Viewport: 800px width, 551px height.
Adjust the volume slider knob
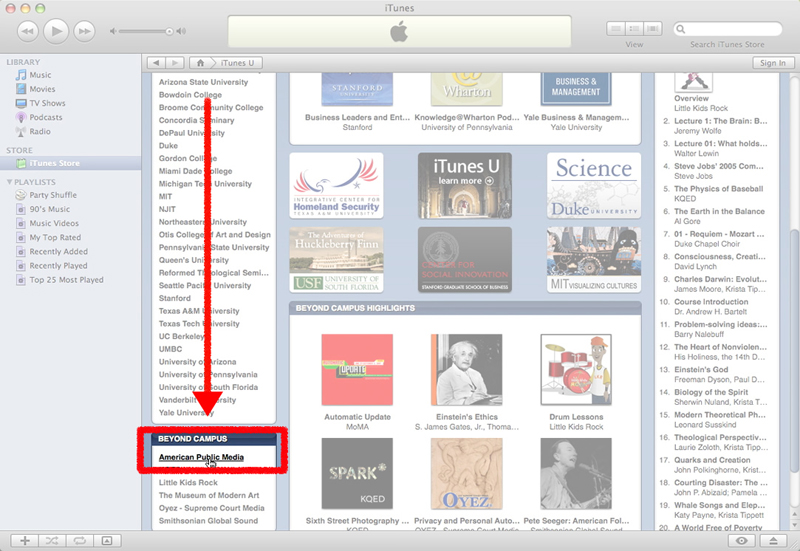pyautogui.click(x=169, y=31)
